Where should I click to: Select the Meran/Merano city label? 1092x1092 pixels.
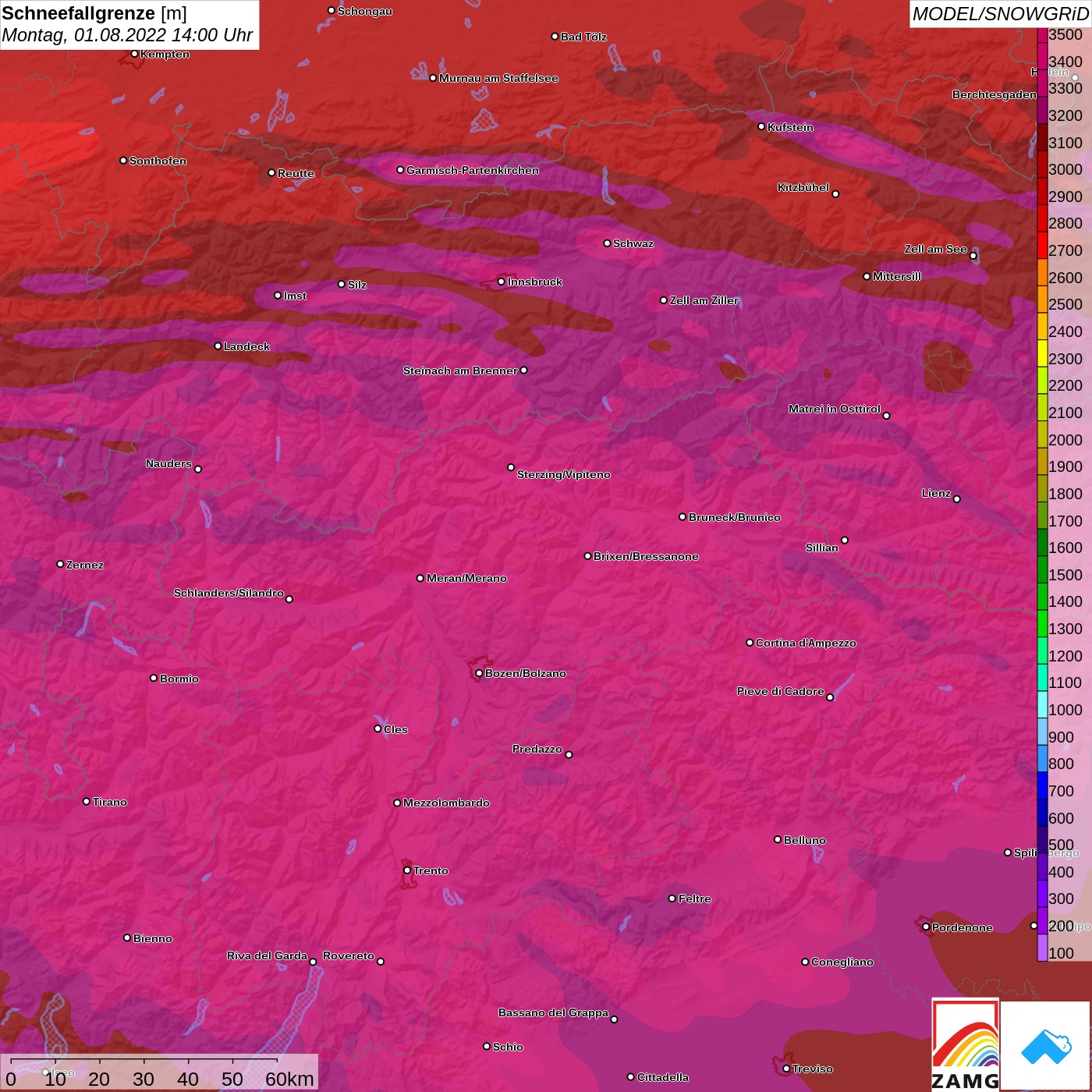click(466, 578)
